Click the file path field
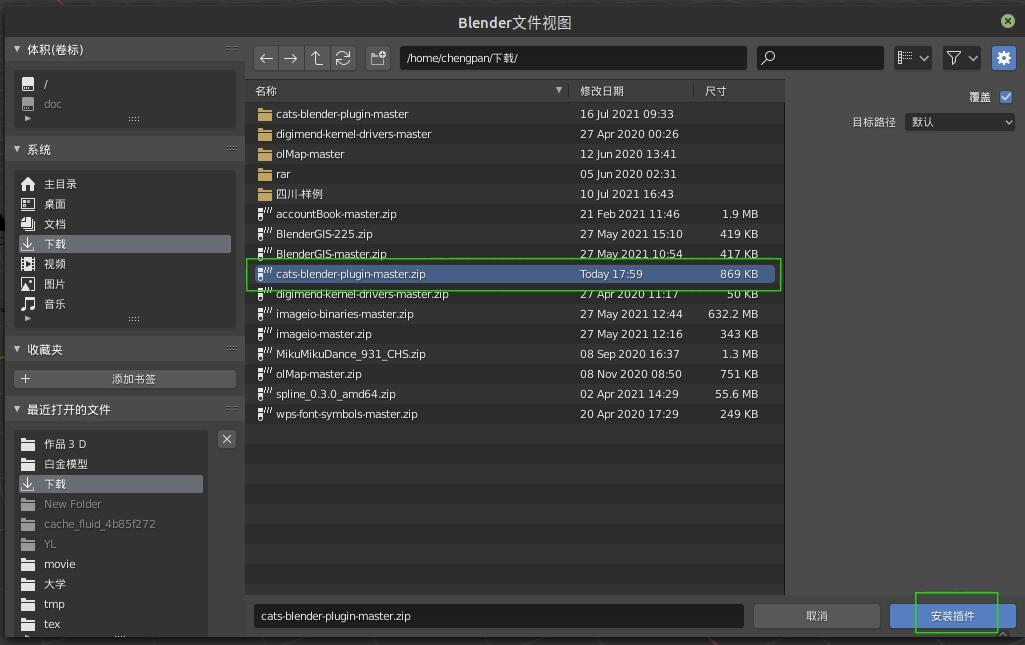This screenshot has height=645, width=1025. [x=573, y=58]
